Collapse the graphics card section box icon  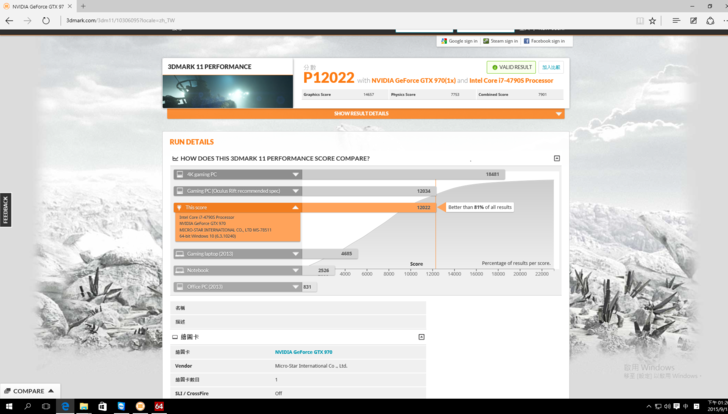point(421,337)
